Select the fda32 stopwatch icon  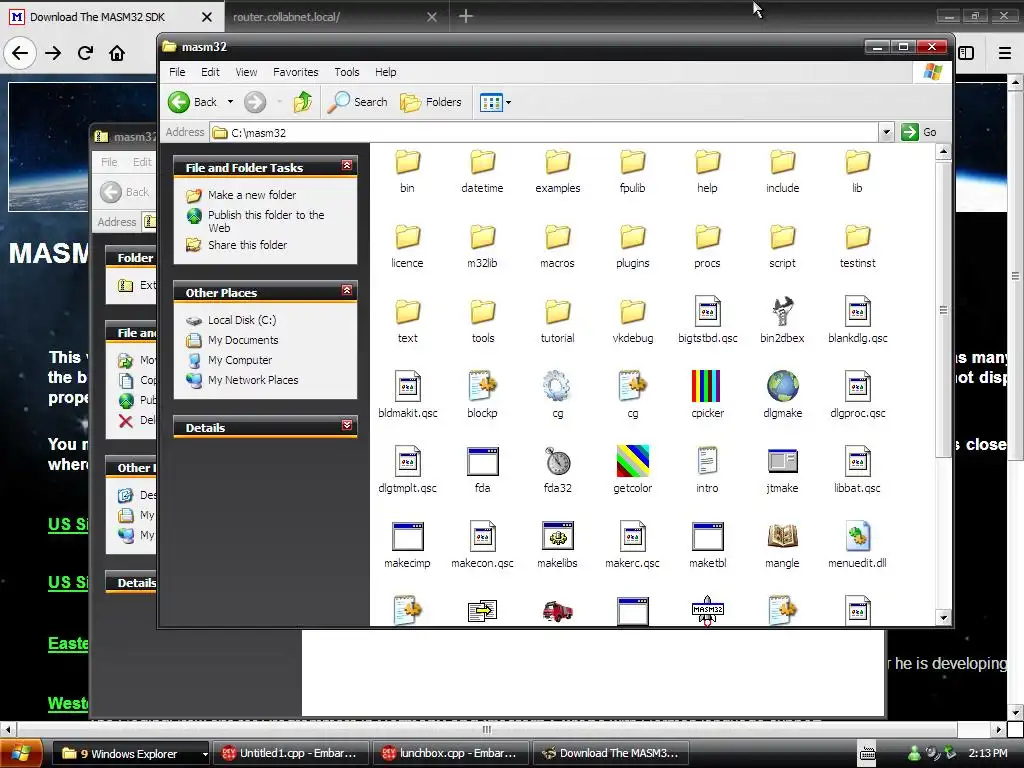(558, 462)
